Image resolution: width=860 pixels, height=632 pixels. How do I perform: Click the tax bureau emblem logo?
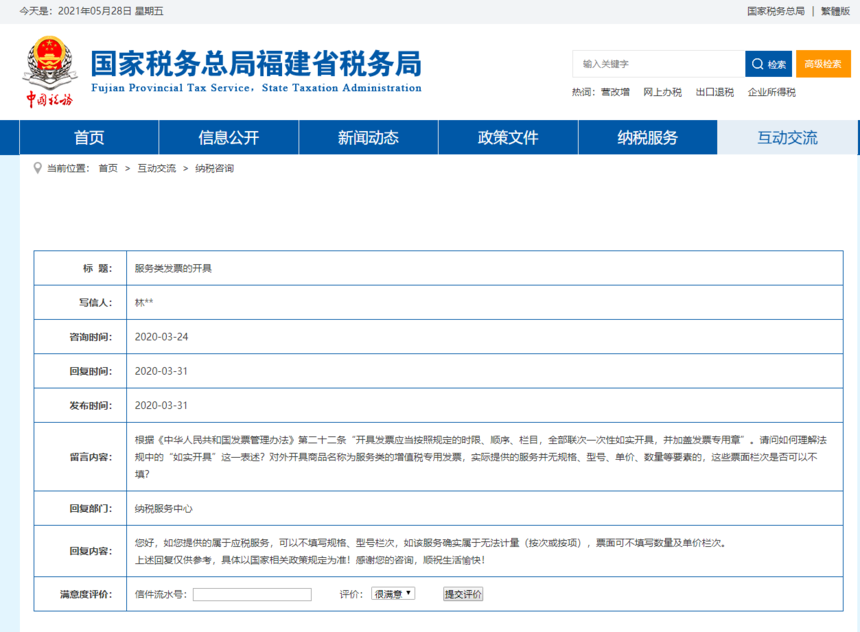click(x=49, y=71)
